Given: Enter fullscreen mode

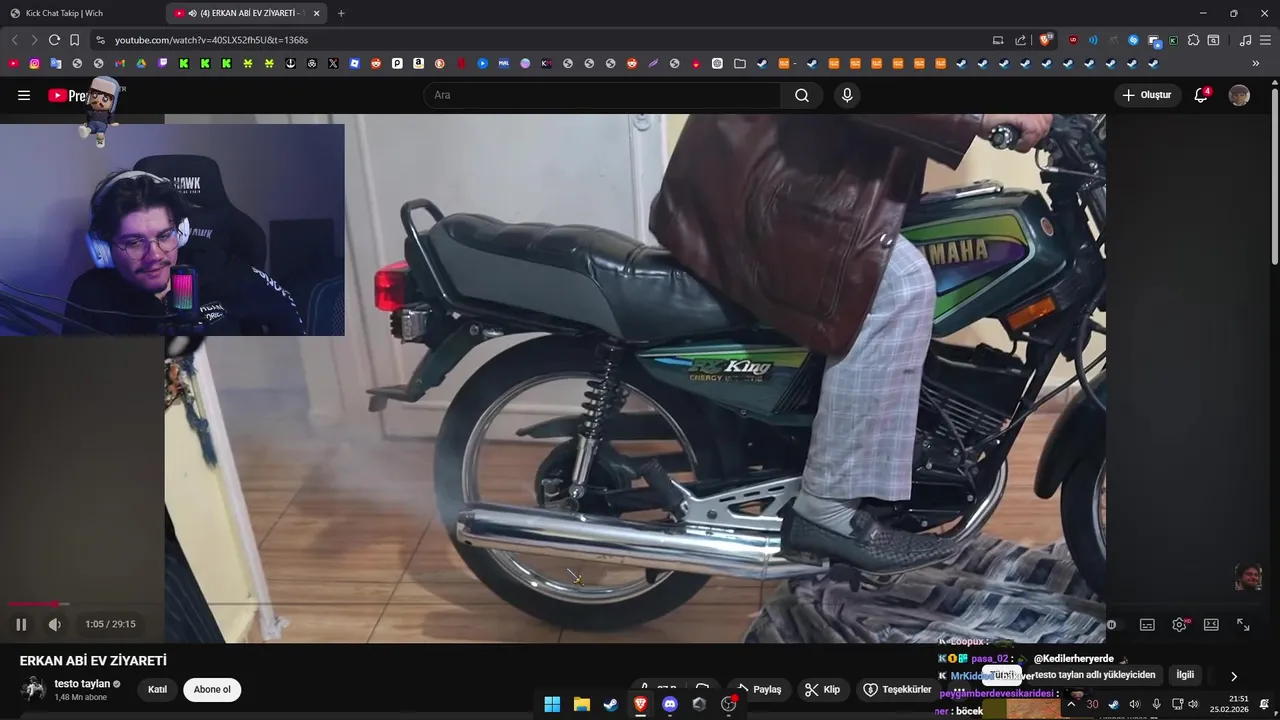Looking at the screenshot, I should [x=1243, y=624].
